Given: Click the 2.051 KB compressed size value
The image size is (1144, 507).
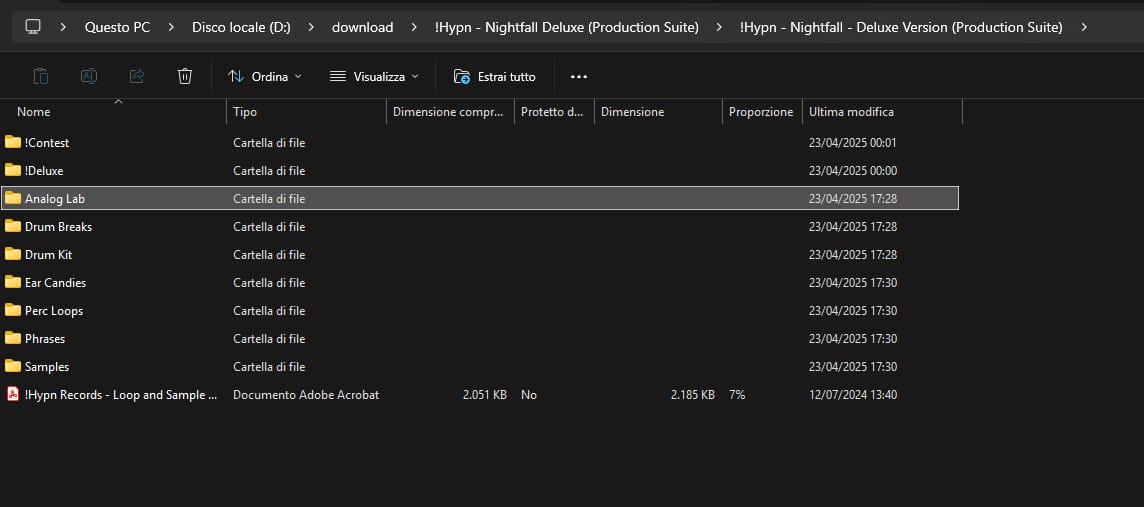Looking at the screenshot, I should tap(484, 395).
